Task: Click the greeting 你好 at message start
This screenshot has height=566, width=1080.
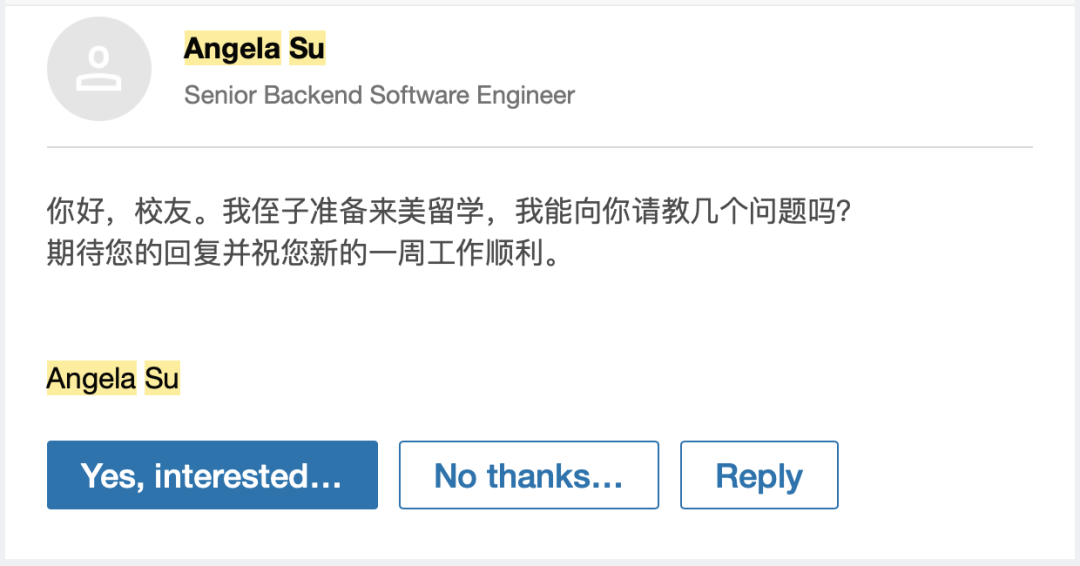Action: (76, 211)
